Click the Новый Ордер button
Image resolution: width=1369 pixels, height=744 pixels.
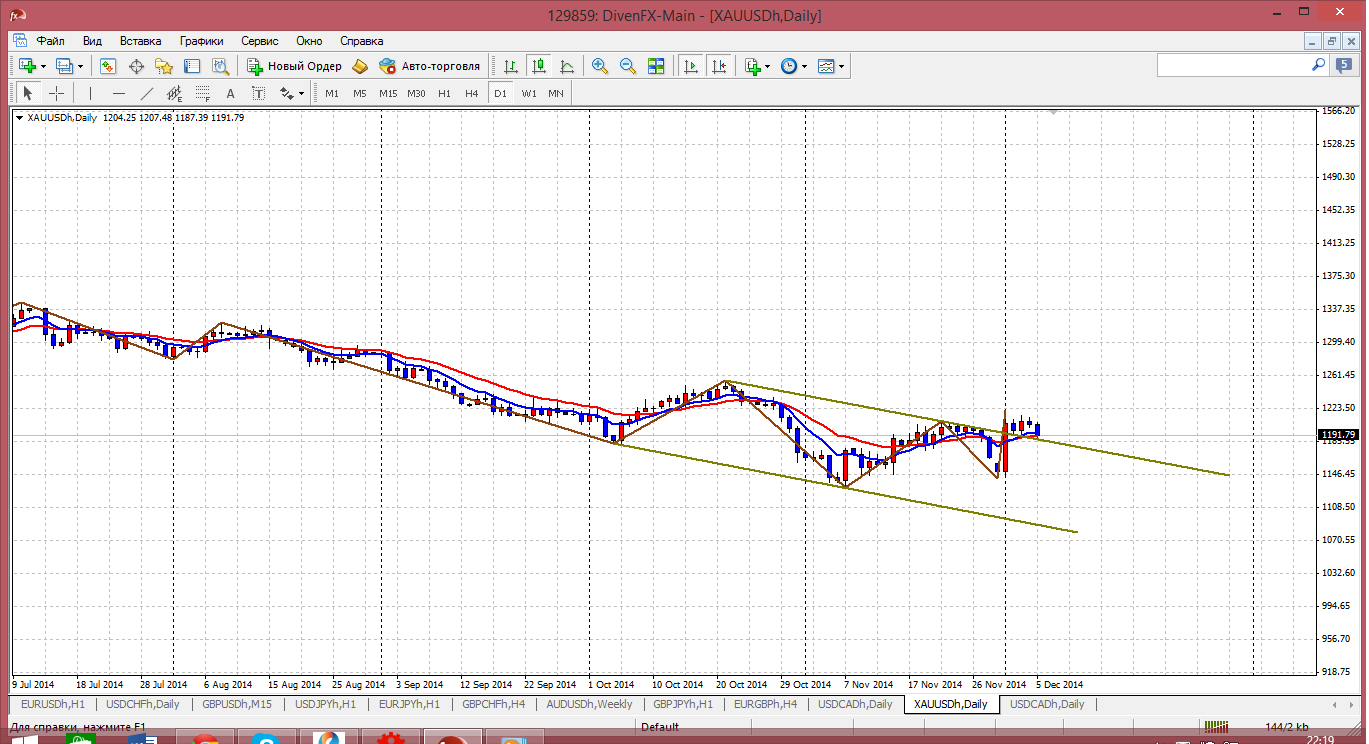(x=294, y=66)
